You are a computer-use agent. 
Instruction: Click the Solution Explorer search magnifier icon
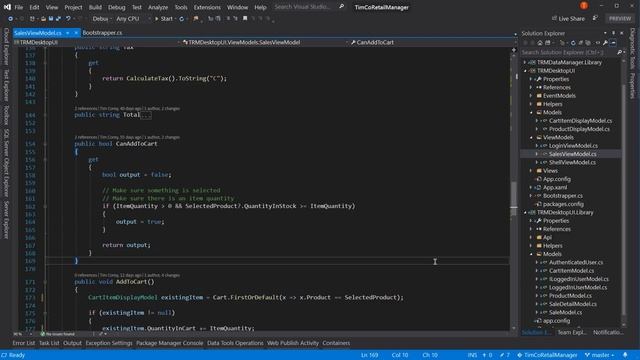620,52
